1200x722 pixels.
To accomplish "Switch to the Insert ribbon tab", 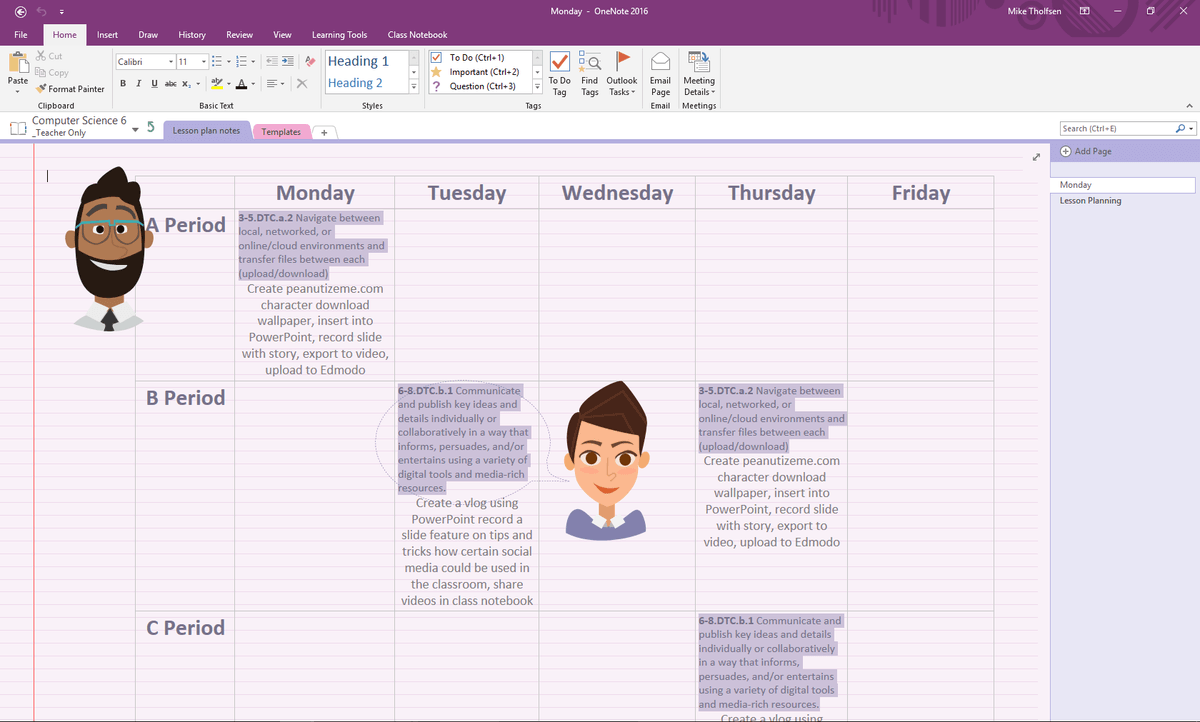I will (107, 35).
